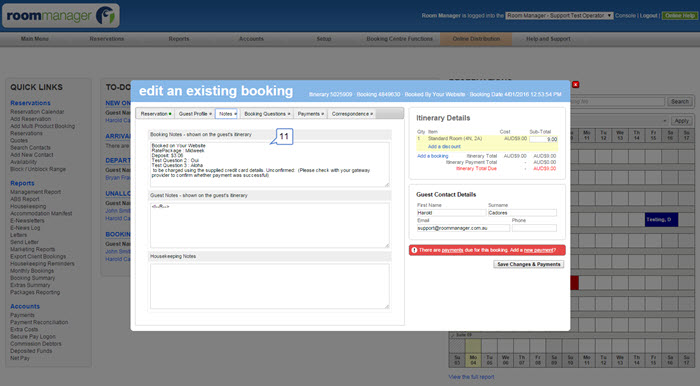Screen dimensions: 700x386
Task: Open the Accounts menu
Action: (x=251, y=39)
